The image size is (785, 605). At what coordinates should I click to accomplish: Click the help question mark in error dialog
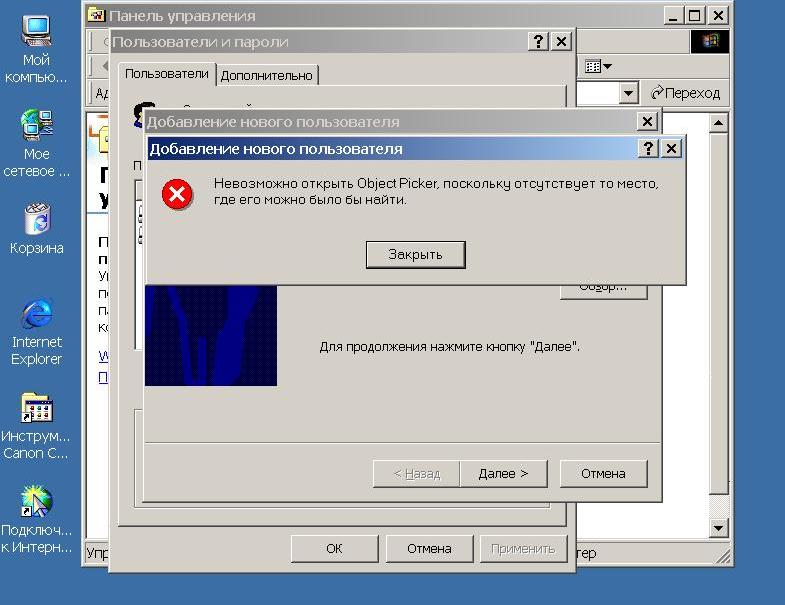point(648,149)
